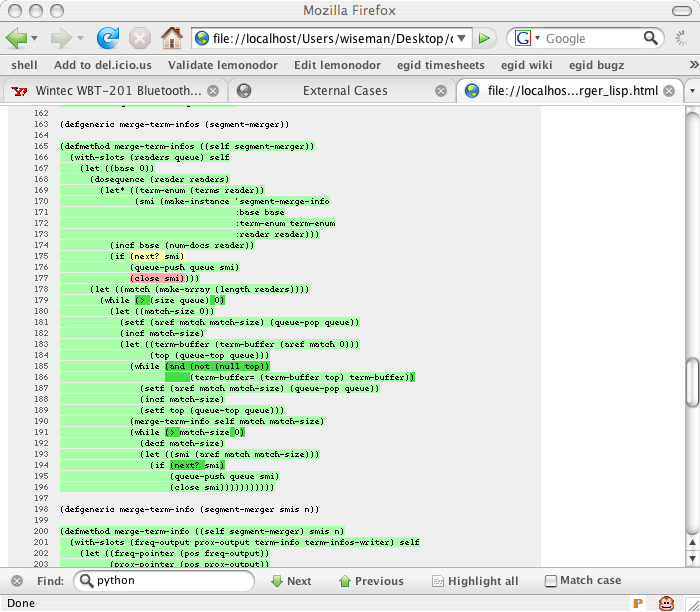This screenshot has height=612, width=700.
Task: Show more bookmarks with chevron
Action: tap(693, 65)
